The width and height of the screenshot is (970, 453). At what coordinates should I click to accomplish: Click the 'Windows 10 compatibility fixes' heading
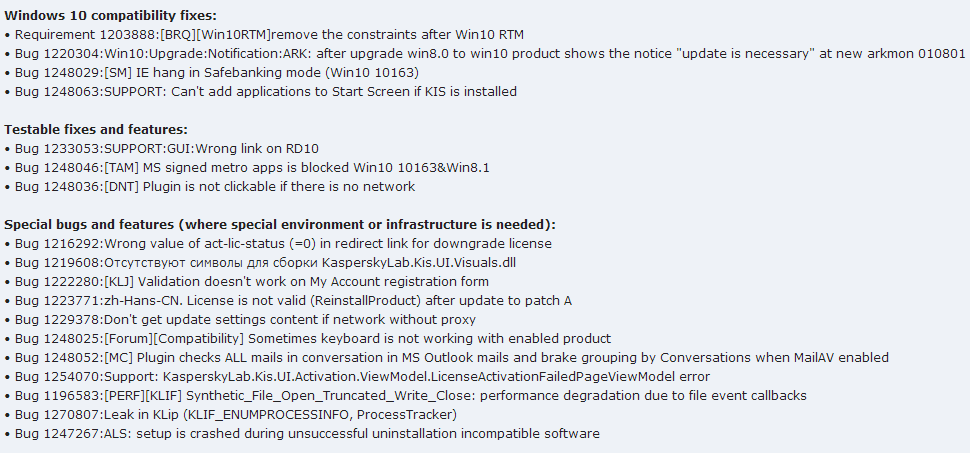coord(111,16)
